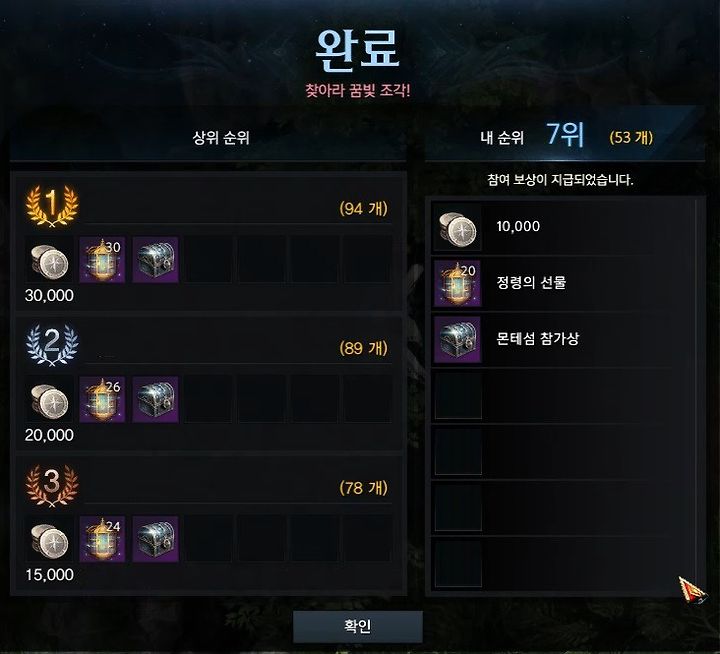This screenshot has width=720, height=654.
Task: Click the bronze third place laurel badge
Action: click(52, 485)
